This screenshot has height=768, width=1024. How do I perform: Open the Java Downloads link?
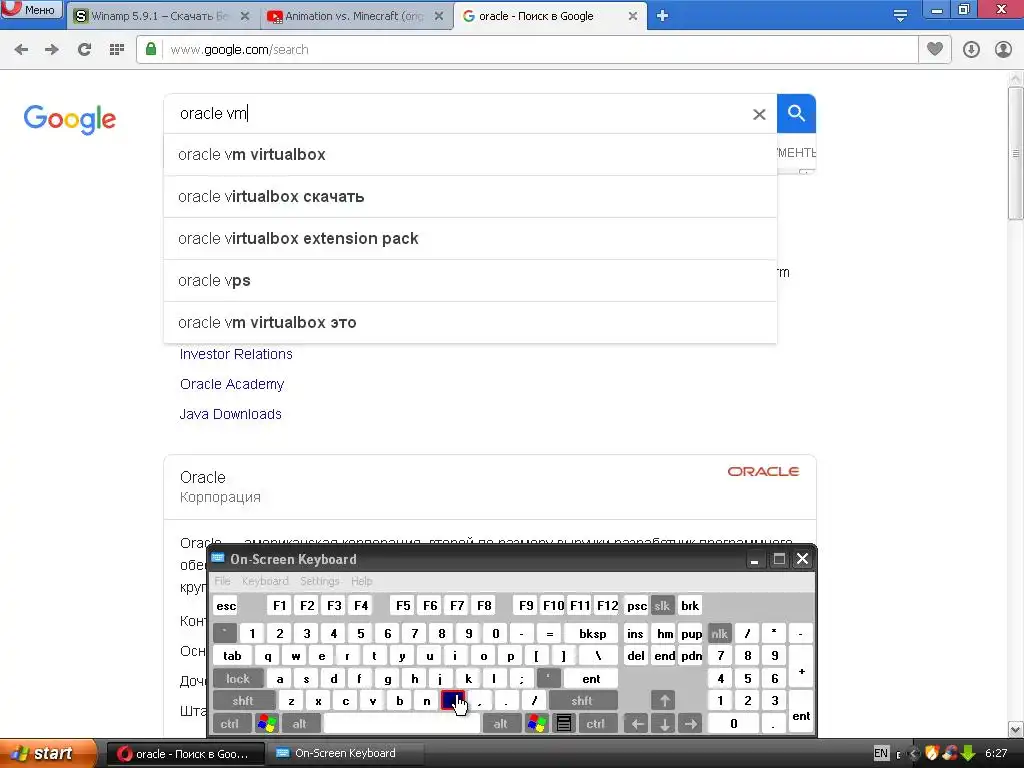[231, 414]
